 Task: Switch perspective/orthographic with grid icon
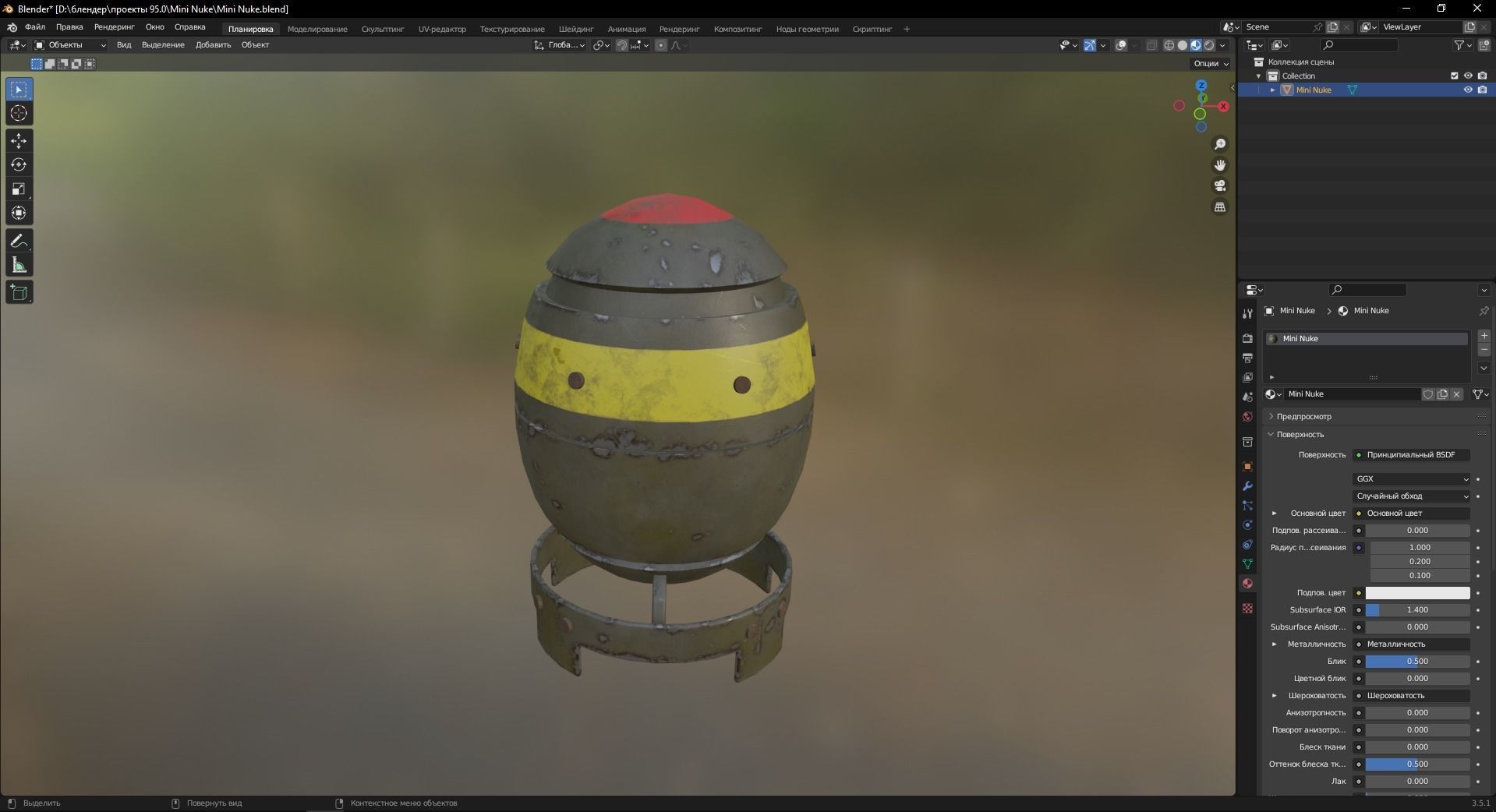point(1220,207)
